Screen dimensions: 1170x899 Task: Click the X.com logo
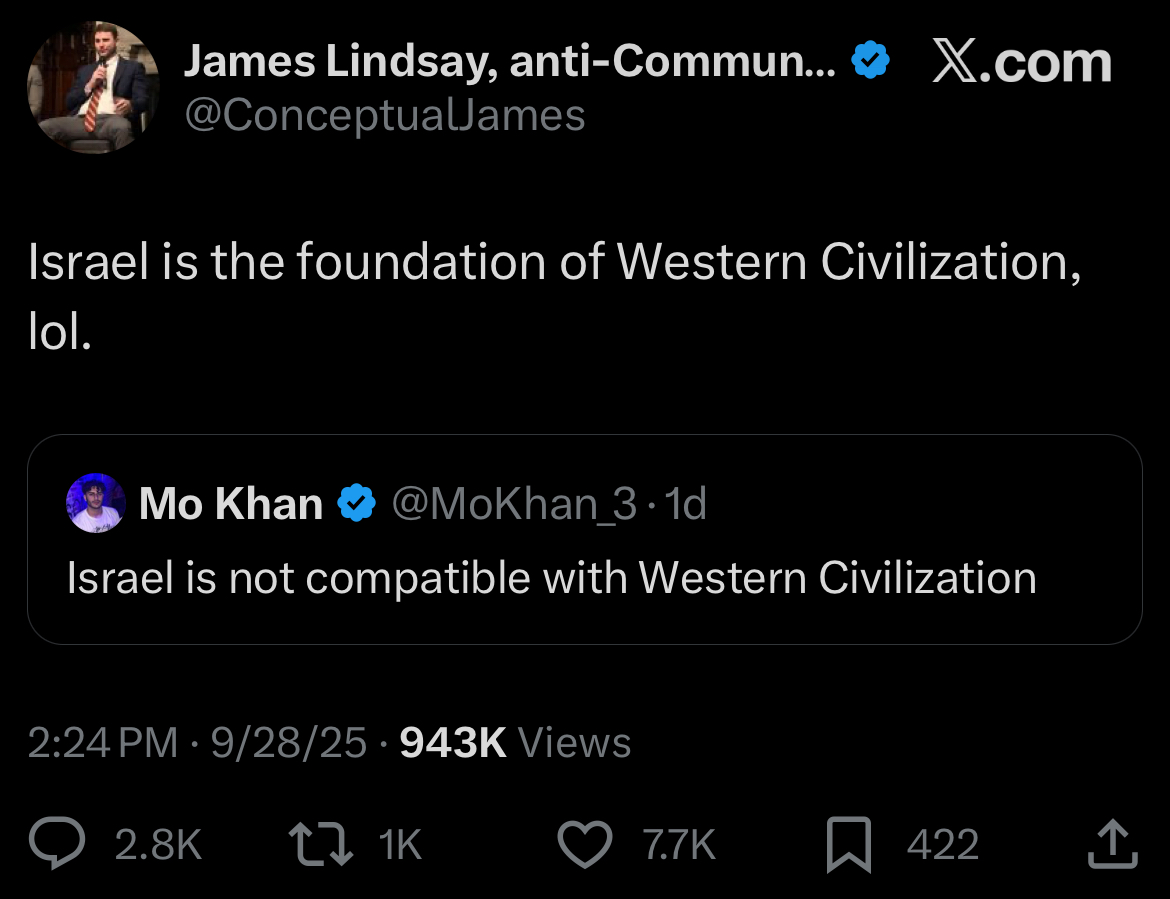pos(1021,64)
